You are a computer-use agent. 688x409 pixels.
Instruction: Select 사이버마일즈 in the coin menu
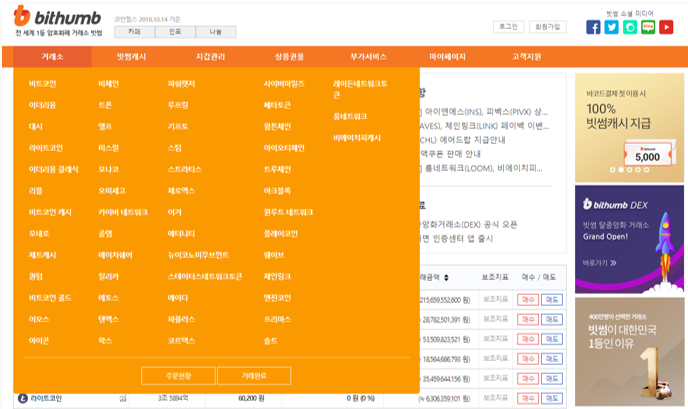tap(284, 84)
